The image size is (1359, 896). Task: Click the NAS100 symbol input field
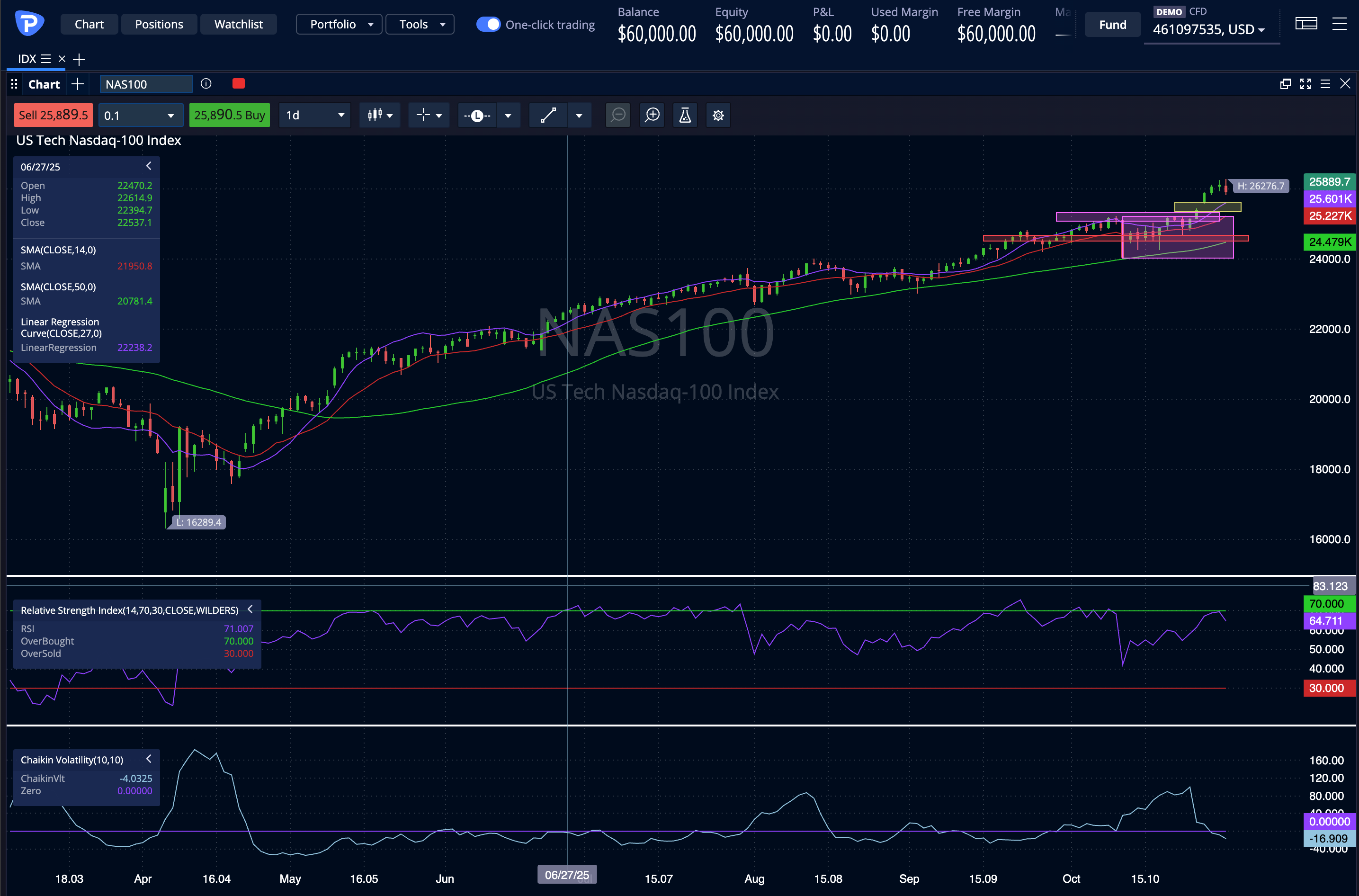[146, 83]
